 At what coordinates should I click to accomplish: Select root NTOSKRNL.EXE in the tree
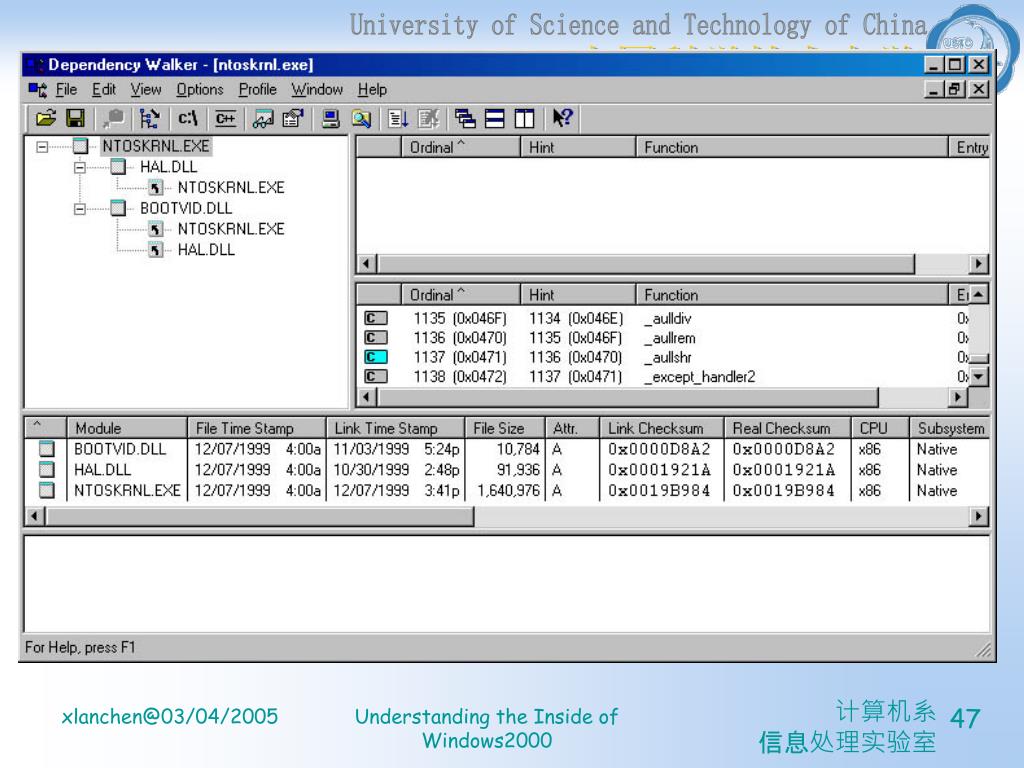pos(156,146)
